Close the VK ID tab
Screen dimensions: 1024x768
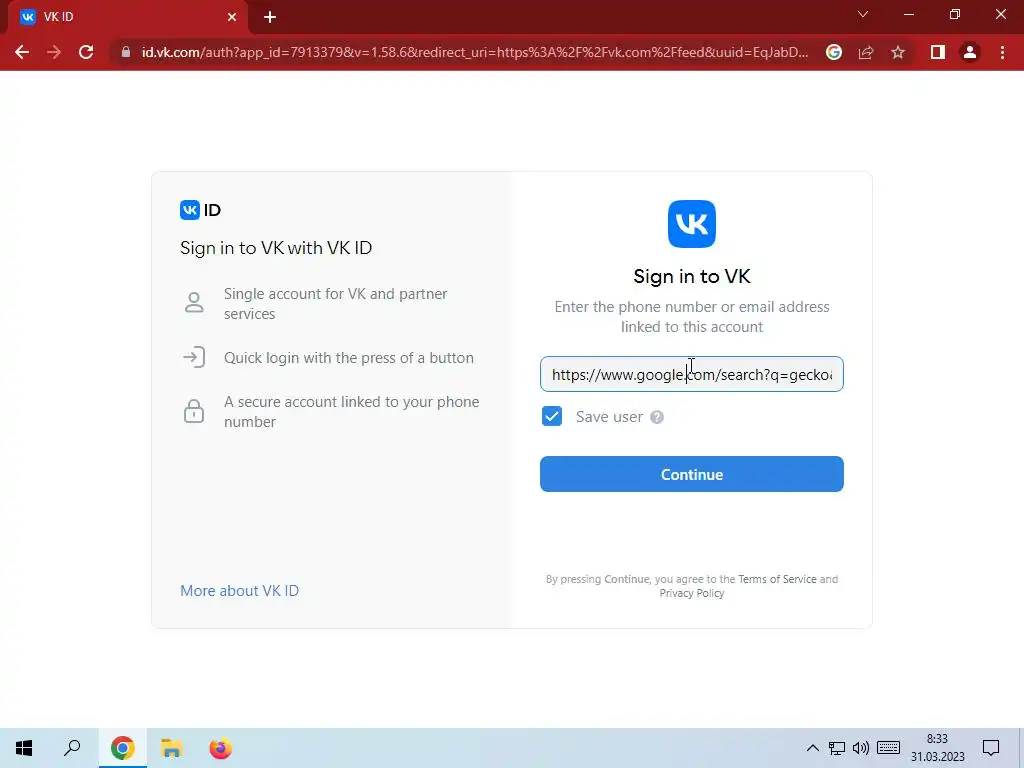tap(232, 17)
